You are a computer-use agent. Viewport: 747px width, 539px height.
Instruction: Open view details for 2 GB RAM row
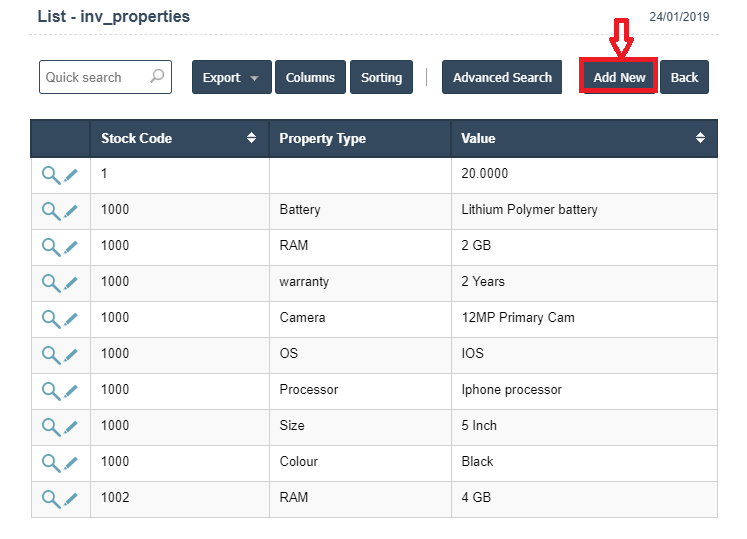(x=50, y=246)
